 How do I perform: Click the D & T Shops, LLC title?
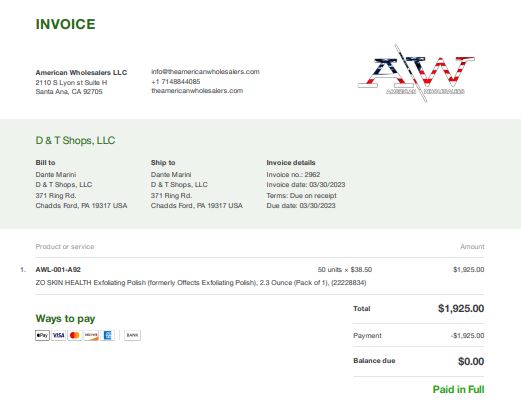pos(75,140)
